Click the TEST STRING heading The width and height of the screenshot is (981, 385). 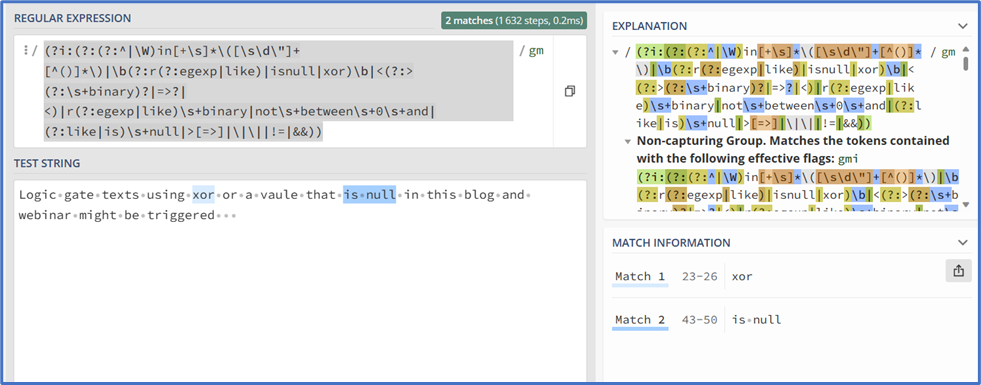pos(47,164)
